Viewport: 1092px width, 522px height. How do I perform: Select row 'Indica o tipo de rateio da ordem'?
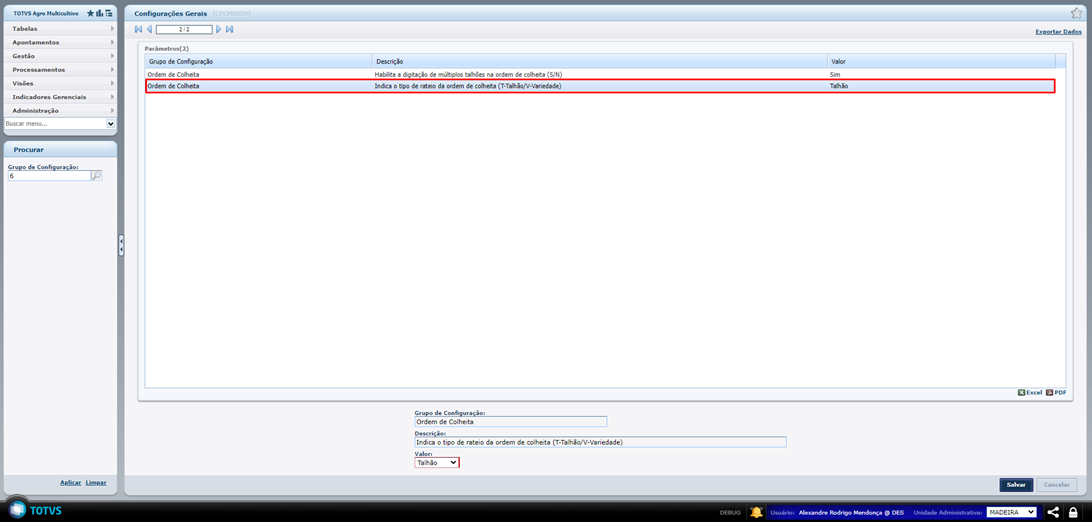(600, 86)
